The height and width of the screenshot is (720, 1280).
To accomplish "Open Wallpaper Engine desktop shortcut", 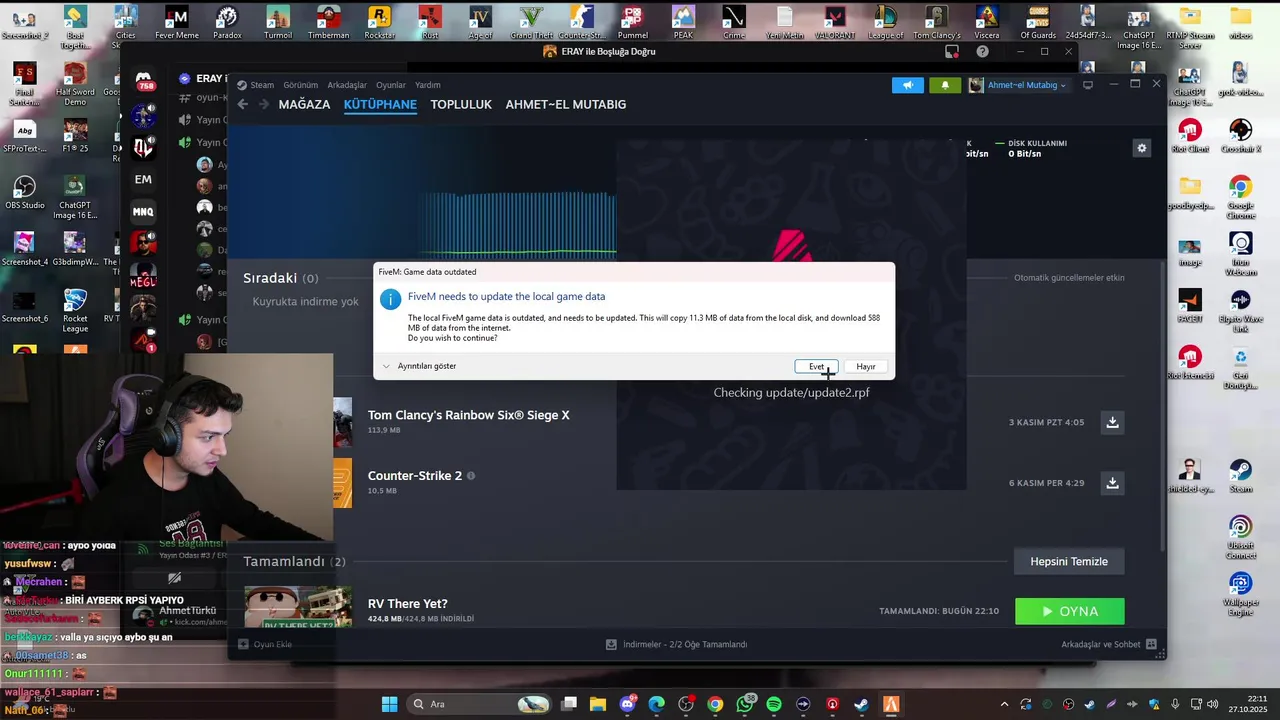I will pyautogui.click(x=1240, y=593).
